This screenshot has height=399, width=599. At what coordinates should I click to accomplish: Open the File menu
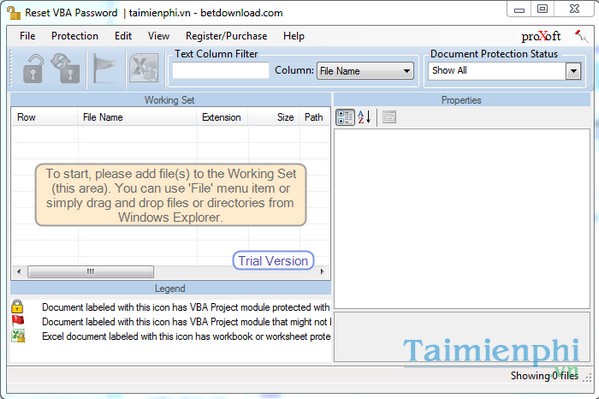[x=28, y=36]
